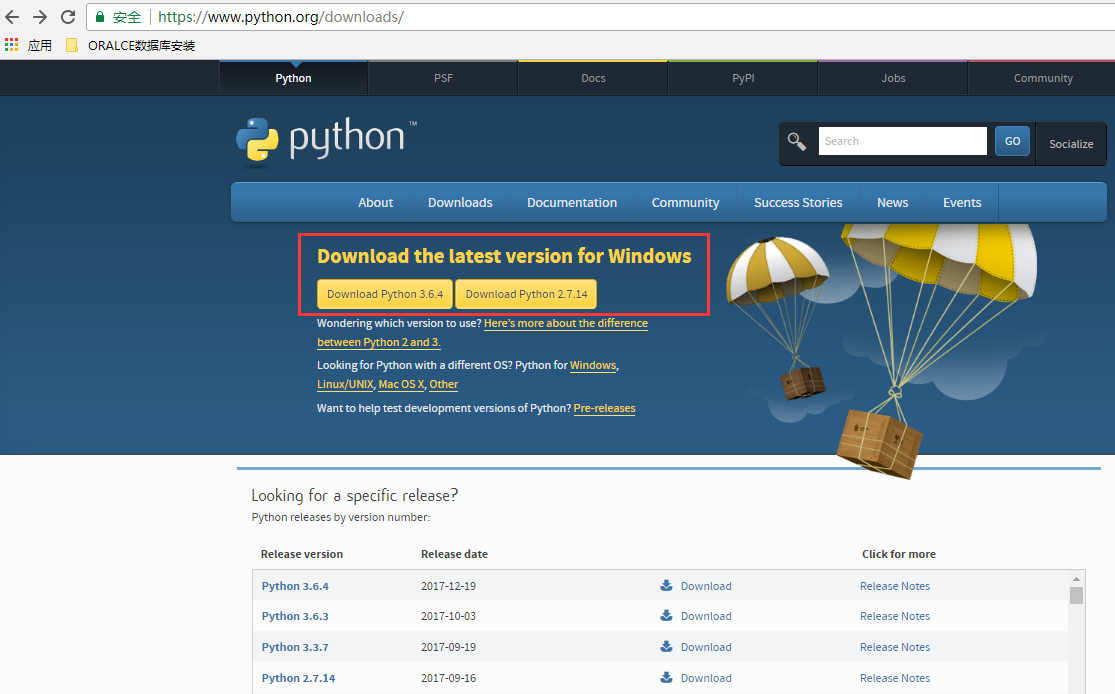Click the download icon in the Python 3.6.4 row
Screen dimensions: 1115x694
[666, 585]
